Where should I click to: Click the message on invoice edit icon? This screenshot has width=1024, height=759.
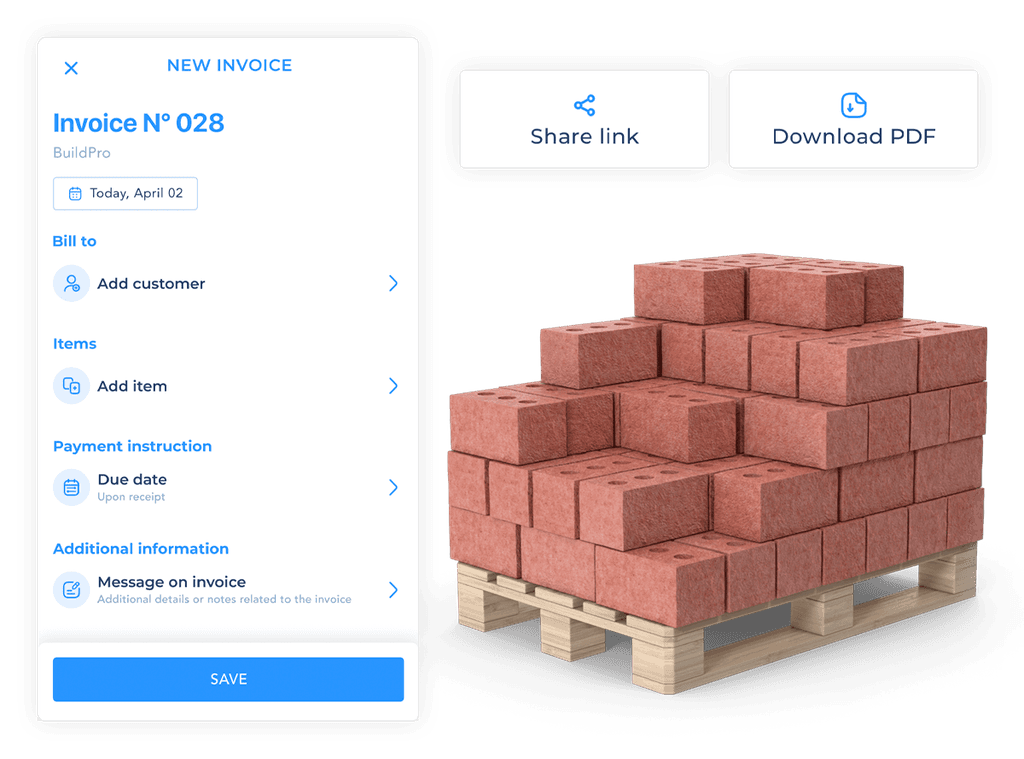click(71, 590)
